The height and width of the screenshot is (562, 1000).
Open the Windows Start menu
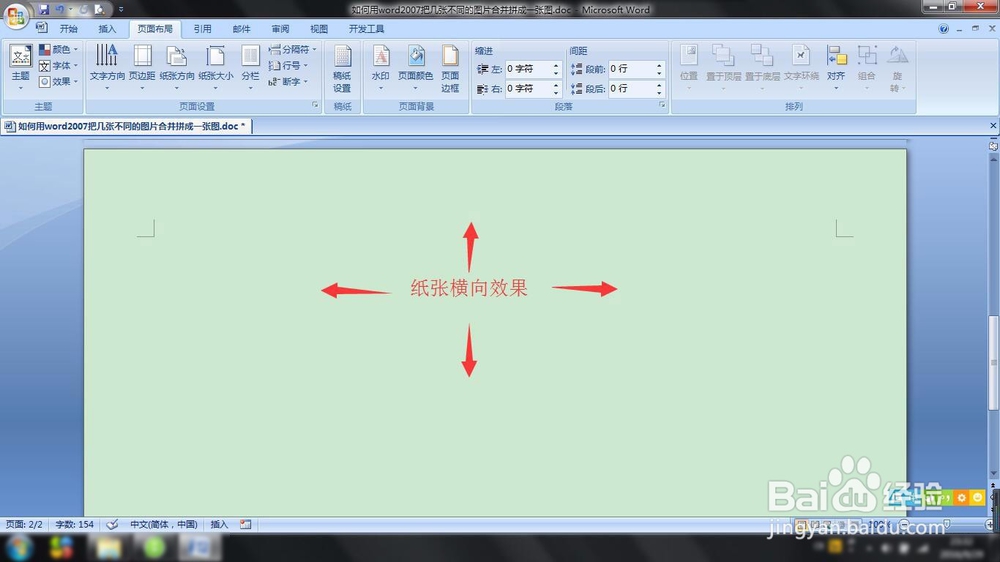coord(19,547)
